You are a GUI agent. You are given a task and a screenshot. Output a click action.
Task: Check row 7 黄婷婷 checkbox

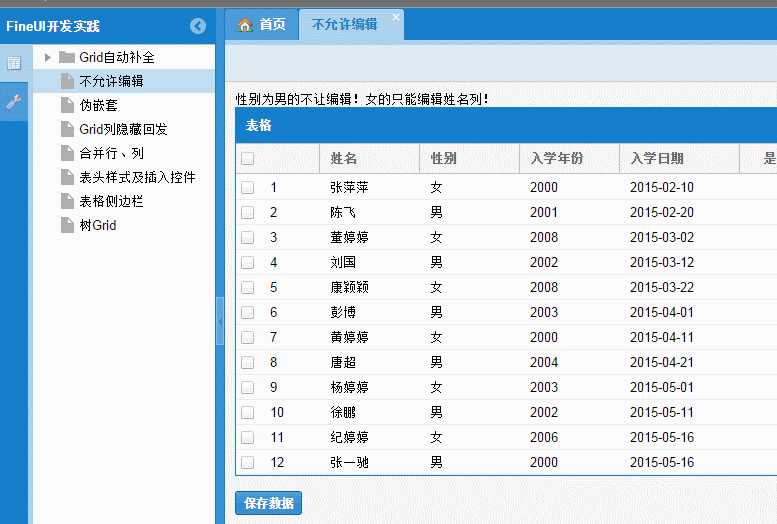coord(247,338)
